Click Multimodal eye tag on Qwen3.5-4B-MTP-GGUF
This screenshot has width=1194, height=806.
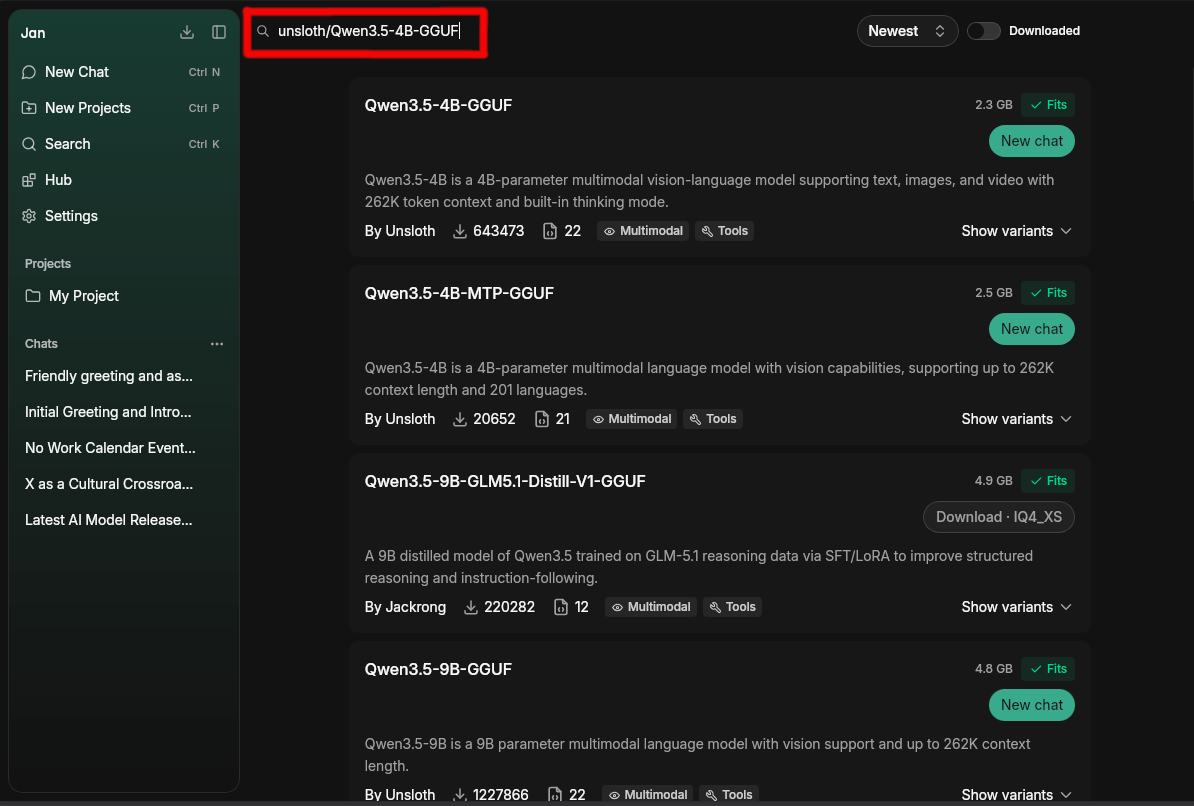point(631,419)
